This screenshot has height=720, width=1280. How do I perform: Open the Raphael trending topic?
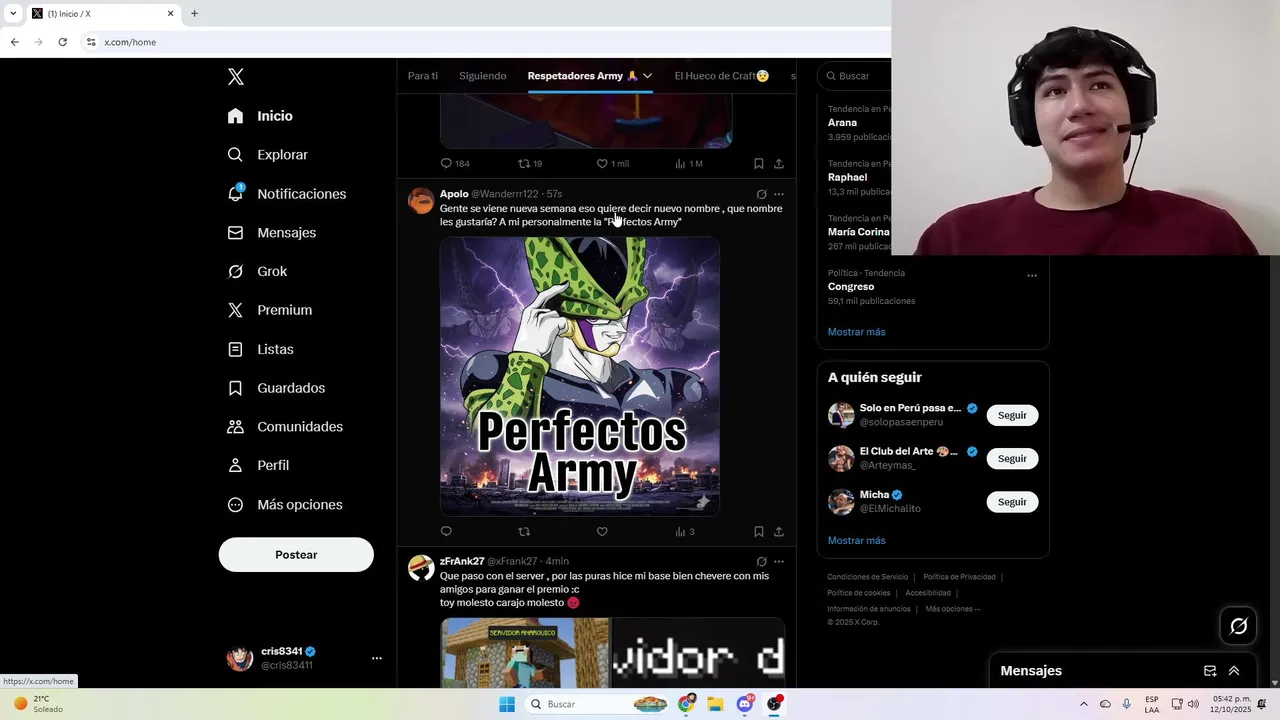[x=848, y=177]
